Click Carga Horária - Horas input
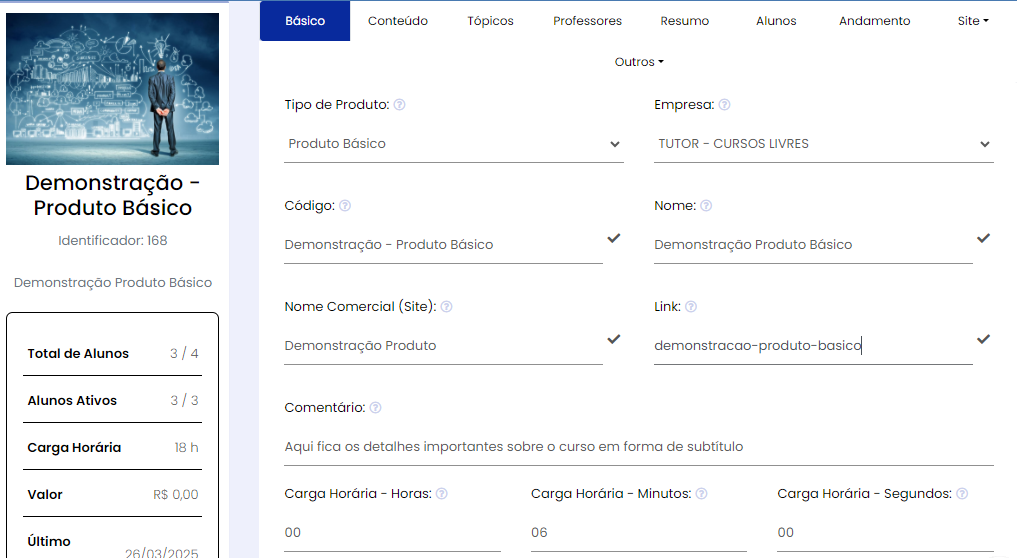This screenshot has height=558, width=1017. pos(392,533)
